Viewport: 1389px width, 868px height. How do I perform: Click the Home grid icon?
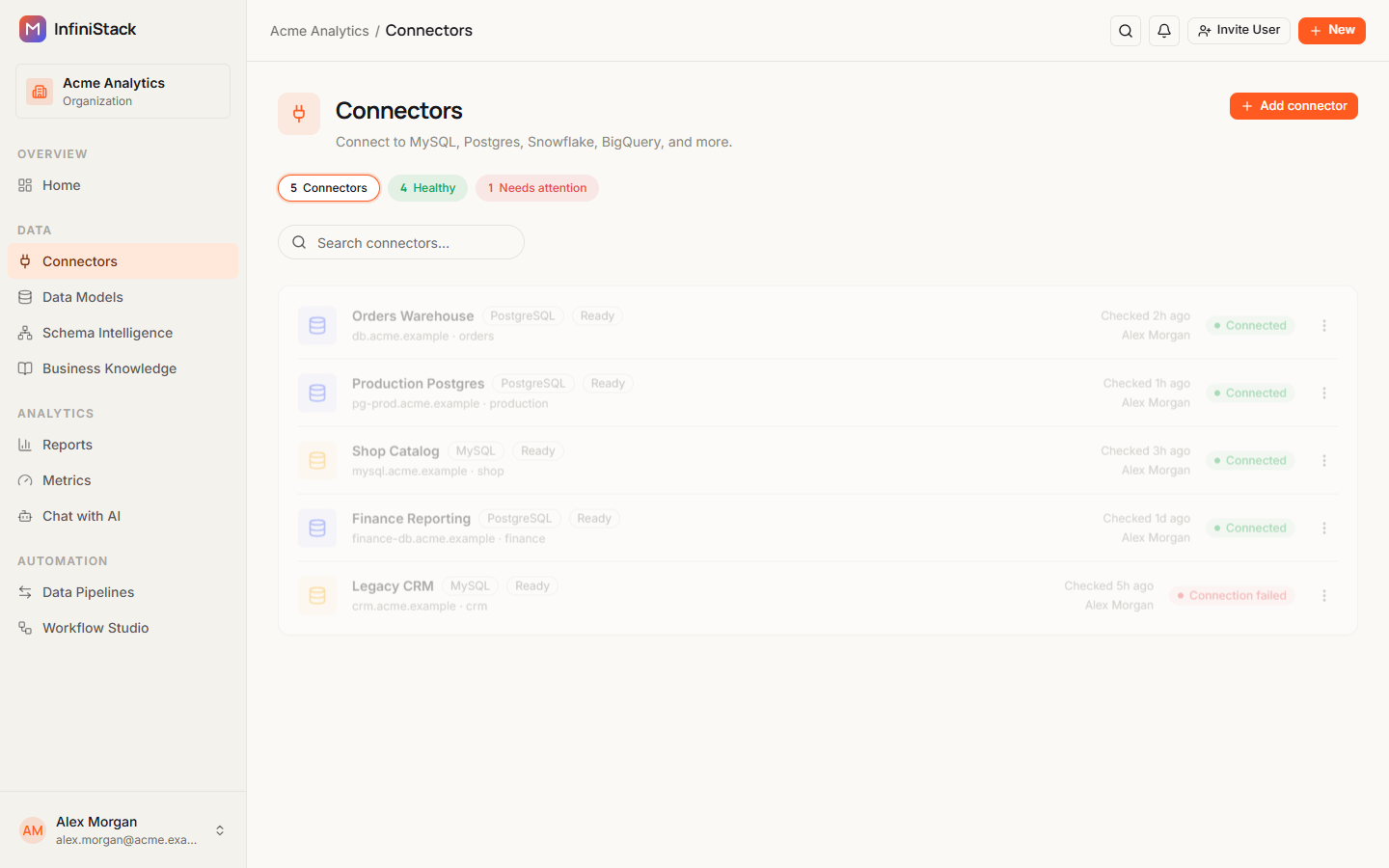[25, 185]
